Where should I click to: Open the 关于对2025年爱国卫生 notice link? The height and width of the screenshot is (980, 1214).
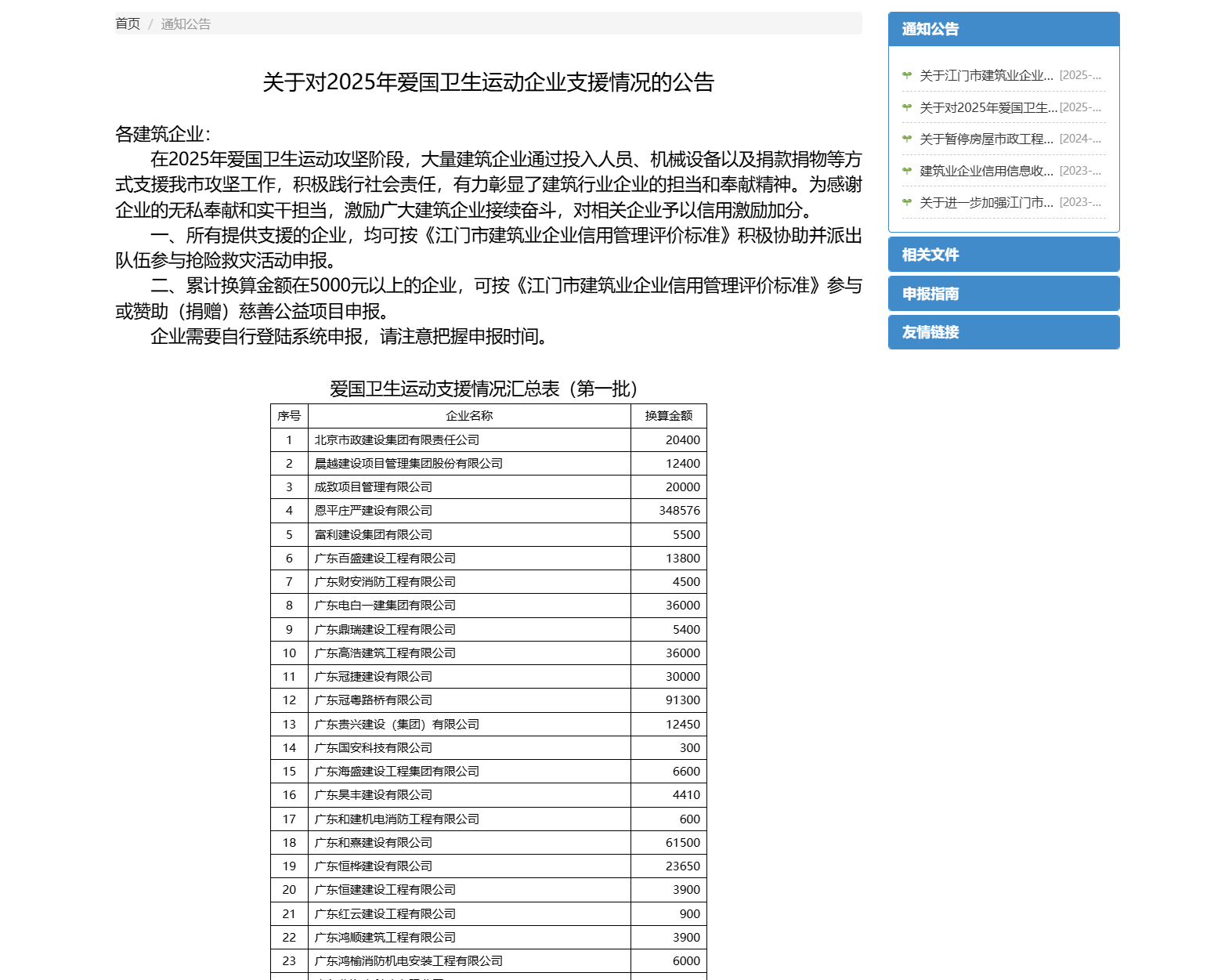tap(988, 107)
